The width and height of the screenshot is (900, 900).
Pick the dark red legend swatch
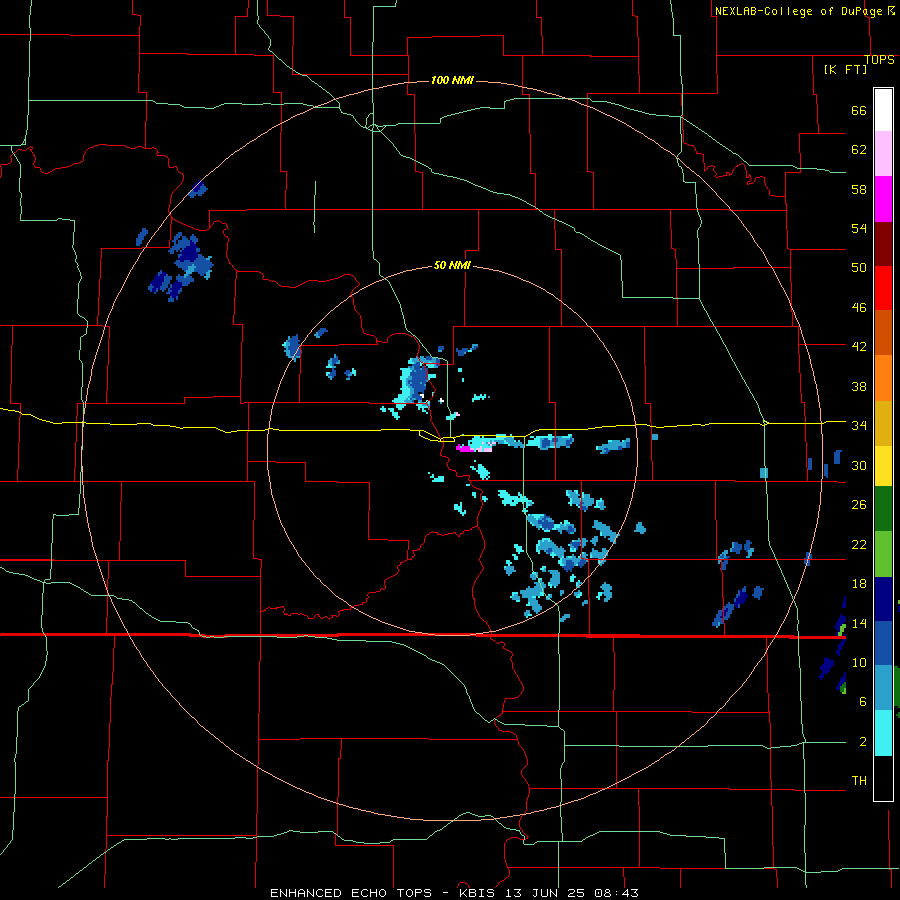883,243
